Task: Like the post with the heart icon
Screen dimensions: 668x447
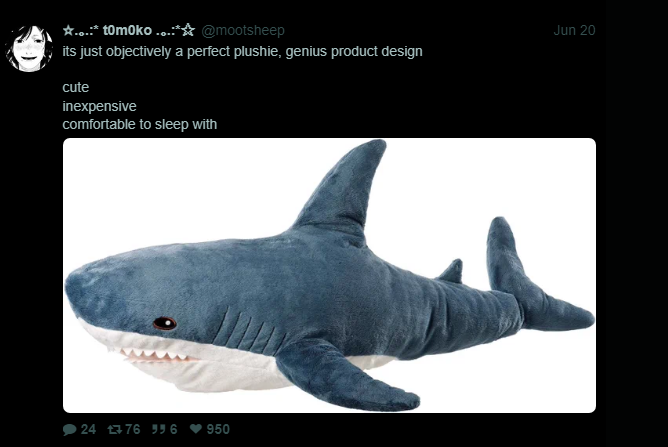Action: (196, 429)
